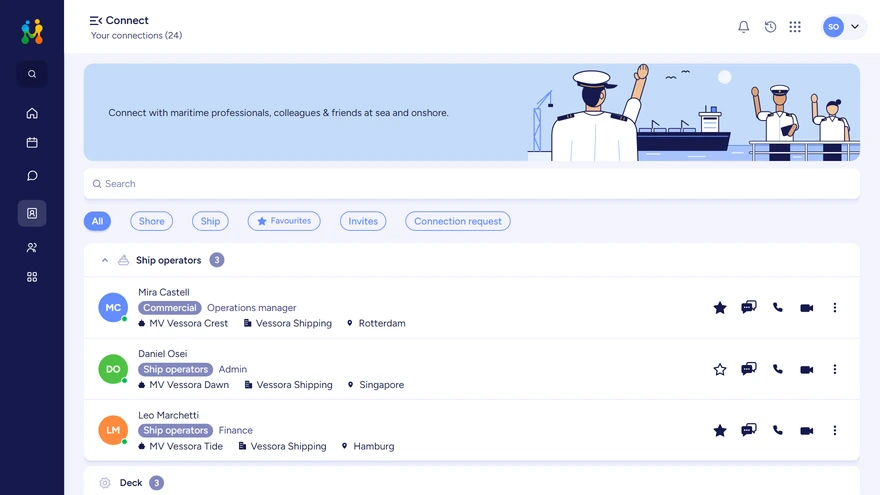The height and width of the screenshot is (495, 880).
Task: Expand the user account dropdown arrow
Action: tap(855, 26)
